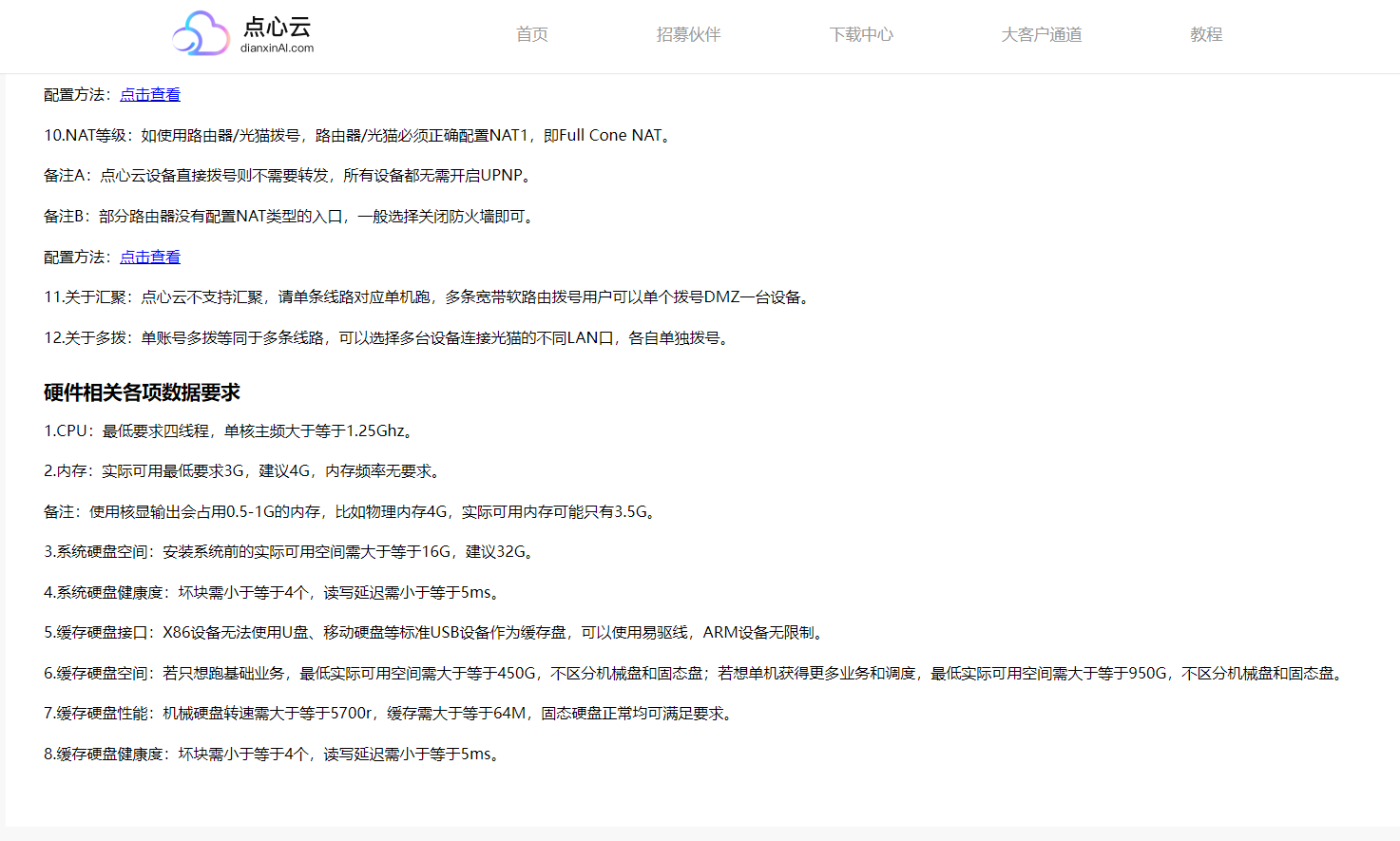Image resolution: width=1400 pixels, height=841 pixels.
Task: Open the 招募伙伴 navigation menu item
Action: point(689,34)
